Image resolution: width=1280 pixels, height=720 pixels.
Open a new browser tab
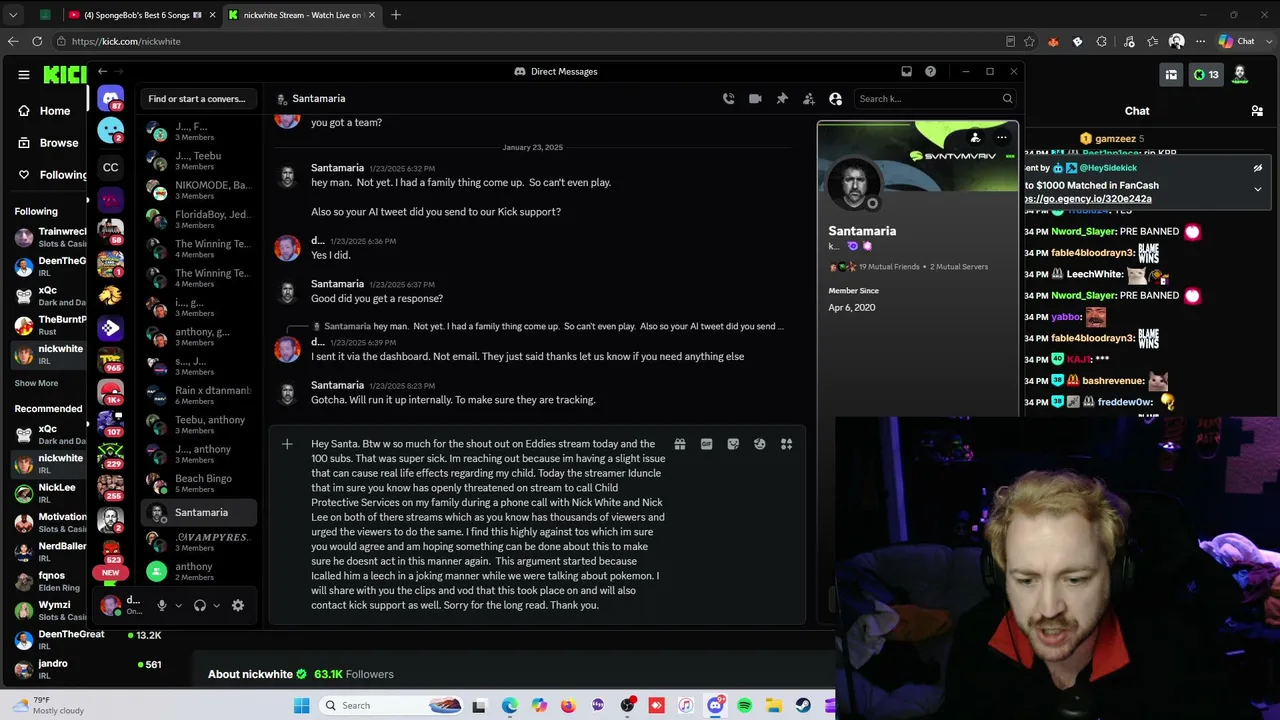[x=396, y=15]
